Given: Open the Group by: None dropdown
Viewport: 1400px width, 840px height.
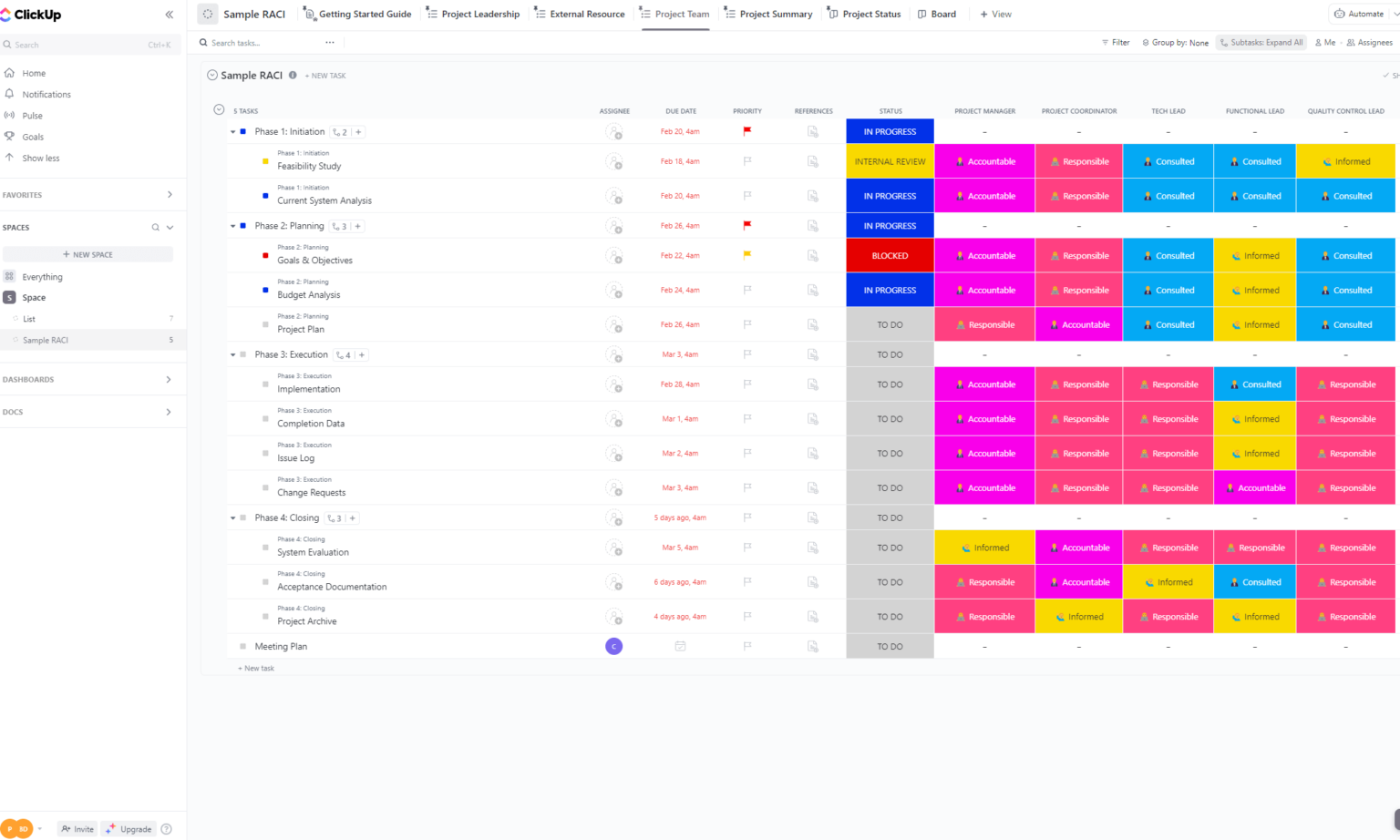Looking at the screenshot, I should point(1175,42).
